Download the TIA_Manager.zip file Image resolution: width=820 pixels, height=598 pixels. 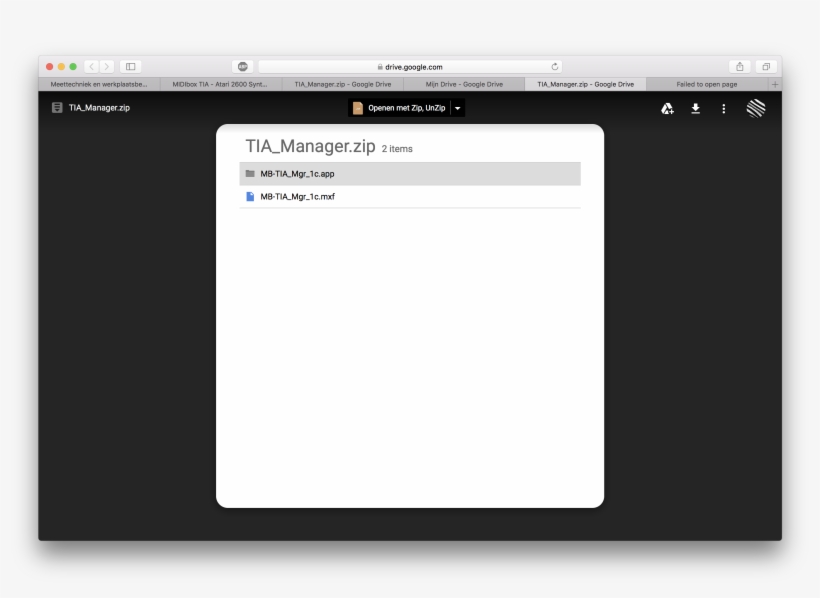coord(696,108)
